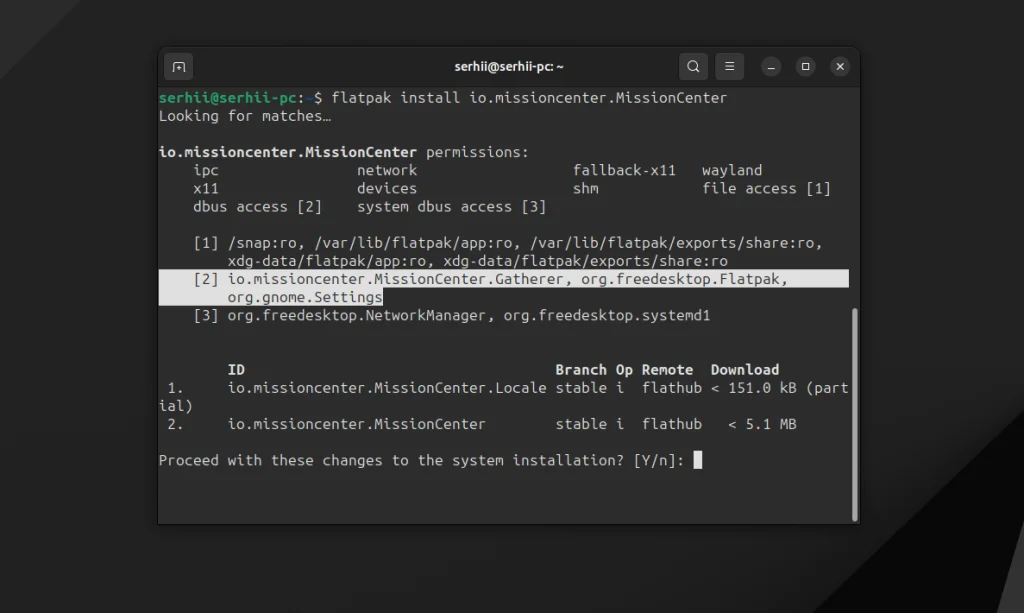Image resolution: width=1024 pixels, height=613 pixels.
Task: Click highlighted 'org.freedesktop.Flatpak,' text
Action: (x=684, y=279)
